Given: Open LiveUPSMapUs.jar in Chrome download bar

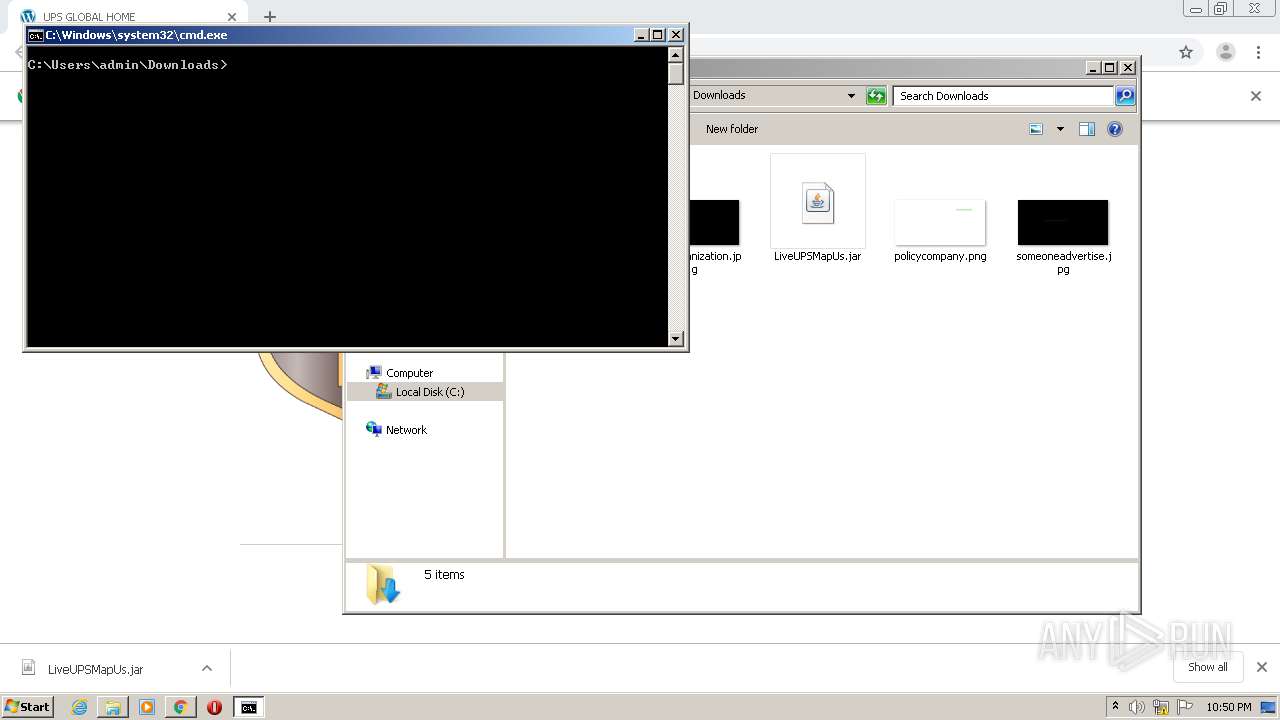Looking at the screenshot, I should [95, 670].
